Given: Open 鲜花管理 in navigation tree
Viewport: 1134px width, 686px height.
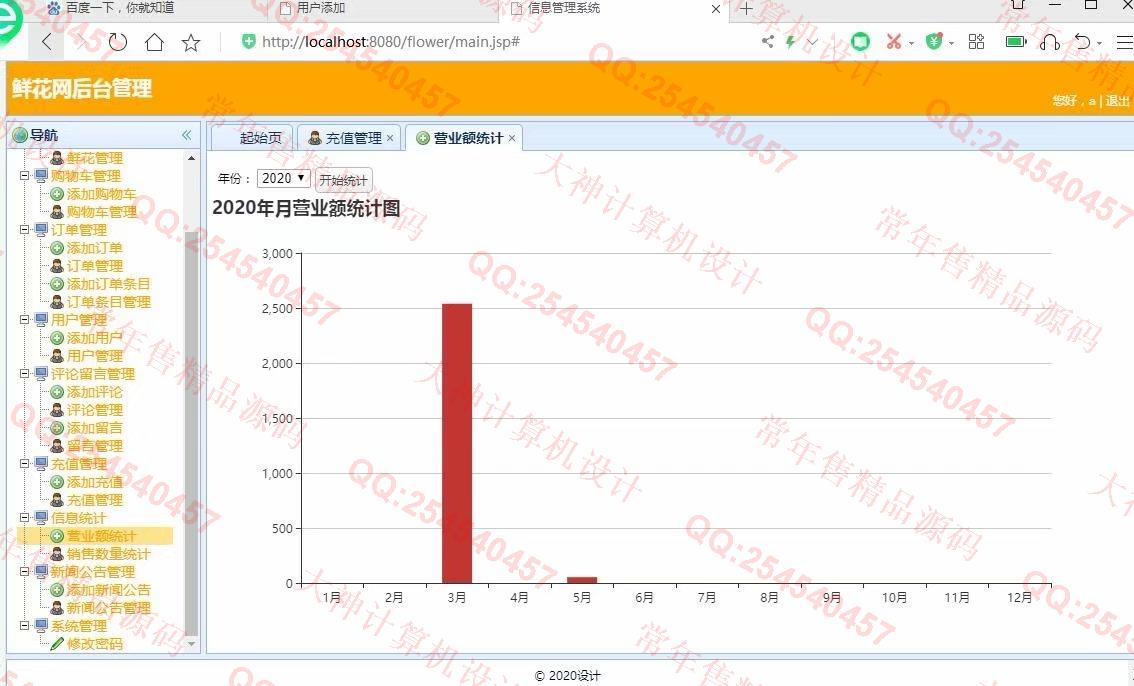Looking at the screenshot, I should pos(95,158).
